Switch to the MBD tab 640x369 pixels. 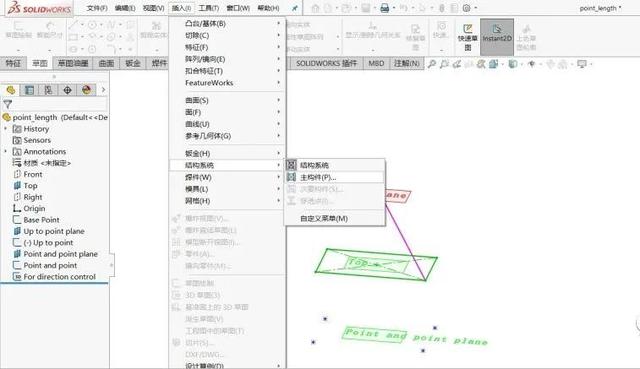point(376,63)
